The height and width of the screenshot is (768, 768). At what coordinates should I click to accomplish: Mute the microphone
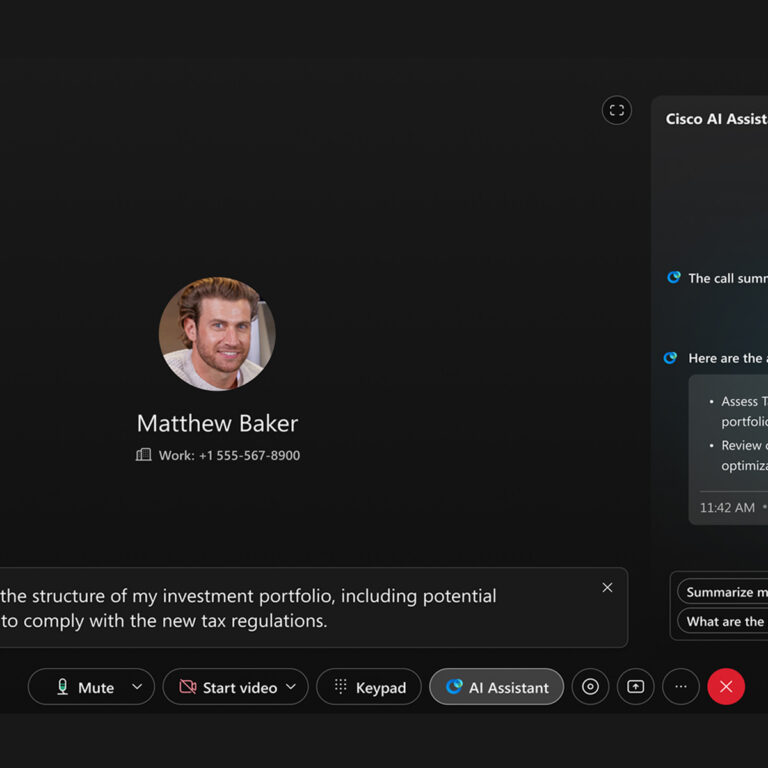(x=84, y=687)
